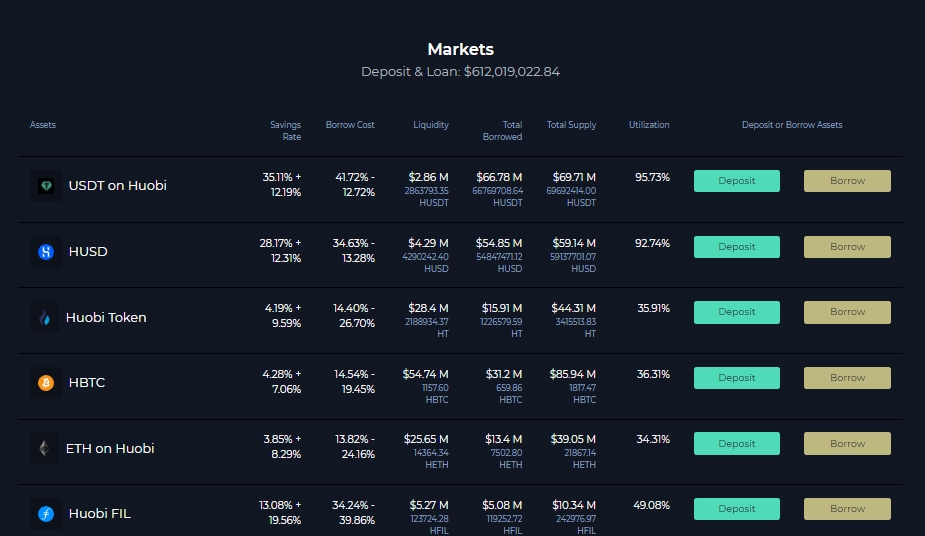Click the HBTC bitcoin icon
Screen dimensions: 925x536
(46, 383)
